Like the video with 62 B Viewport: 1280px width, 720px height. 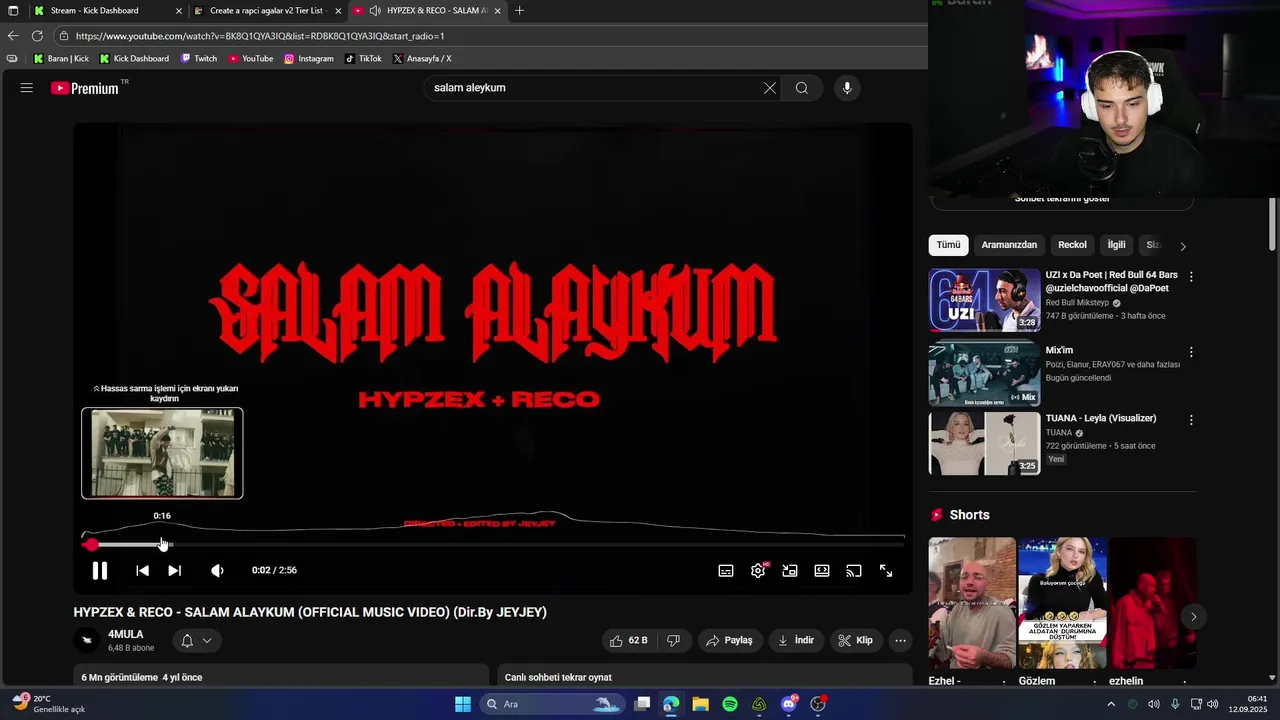click(x=629, y=641)
